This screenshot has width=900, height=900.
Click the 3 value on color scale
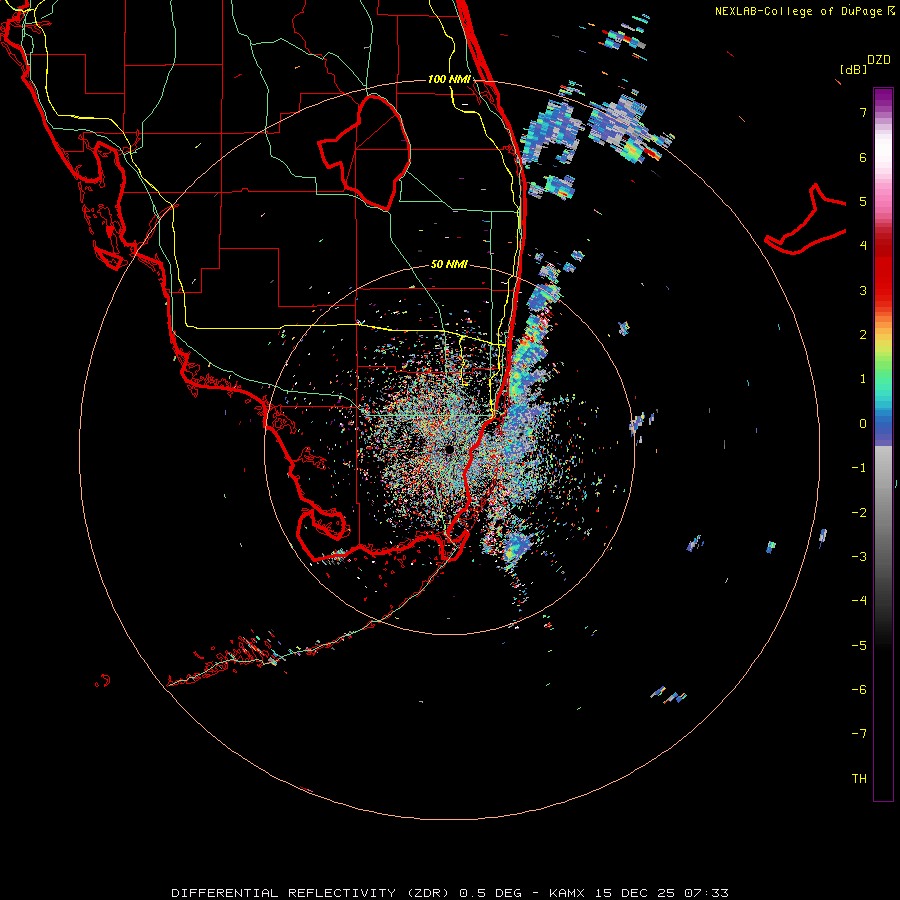click(x=863, y=290)
